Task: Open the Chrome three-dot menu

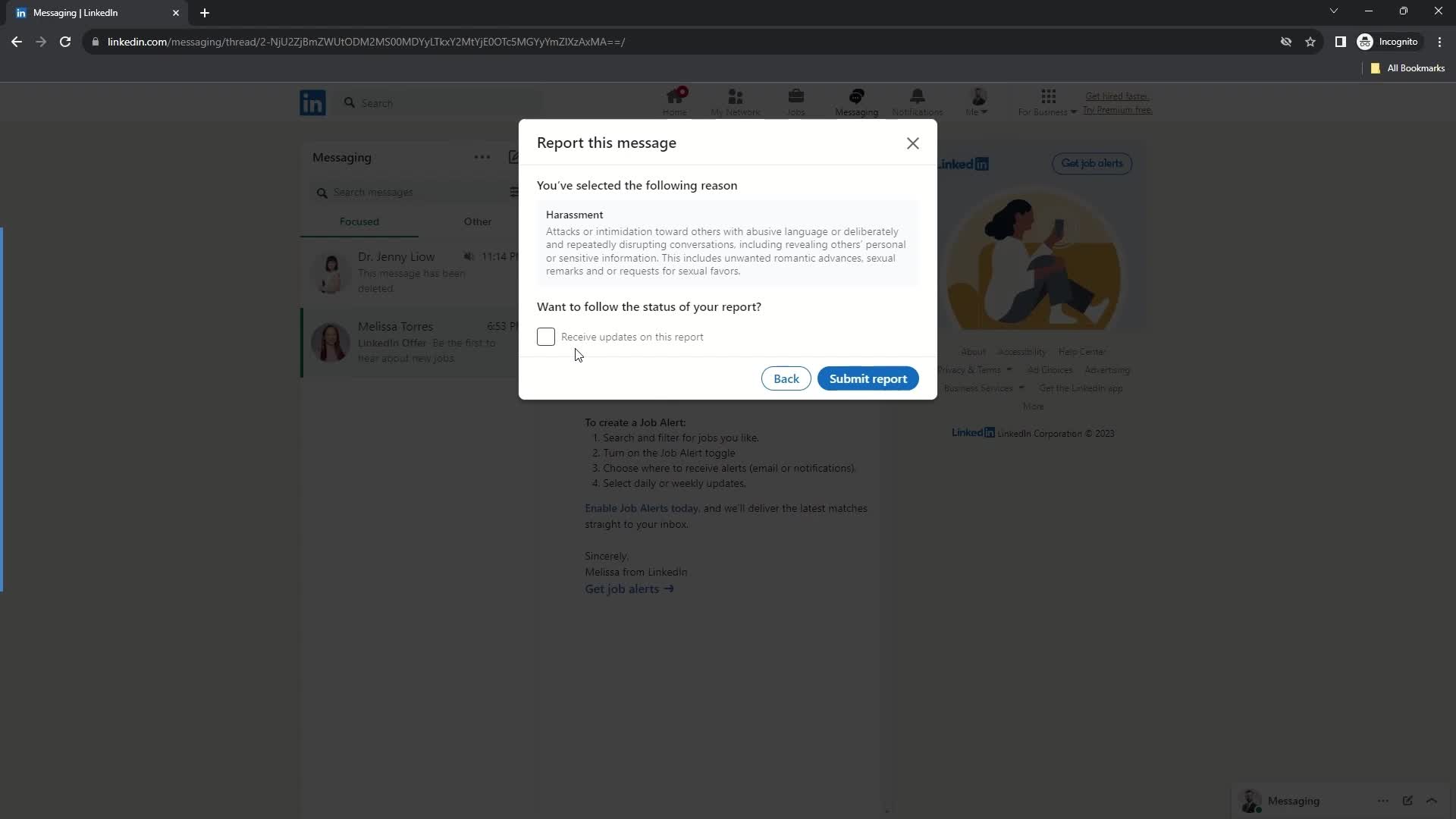Action: (x=1439, y=42)
